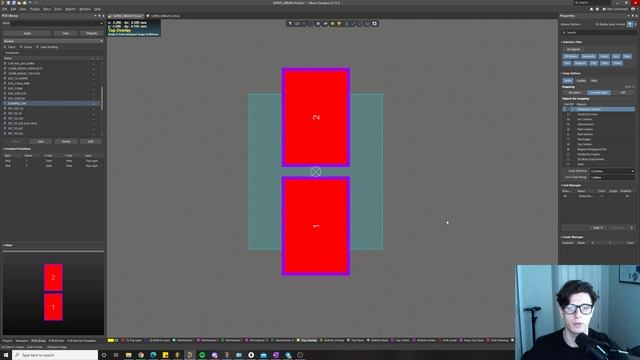Click the Top Overlay yellow color swatch
Image resolution: width=640 pixels, height=360 pixels.
tap(298, 340)
